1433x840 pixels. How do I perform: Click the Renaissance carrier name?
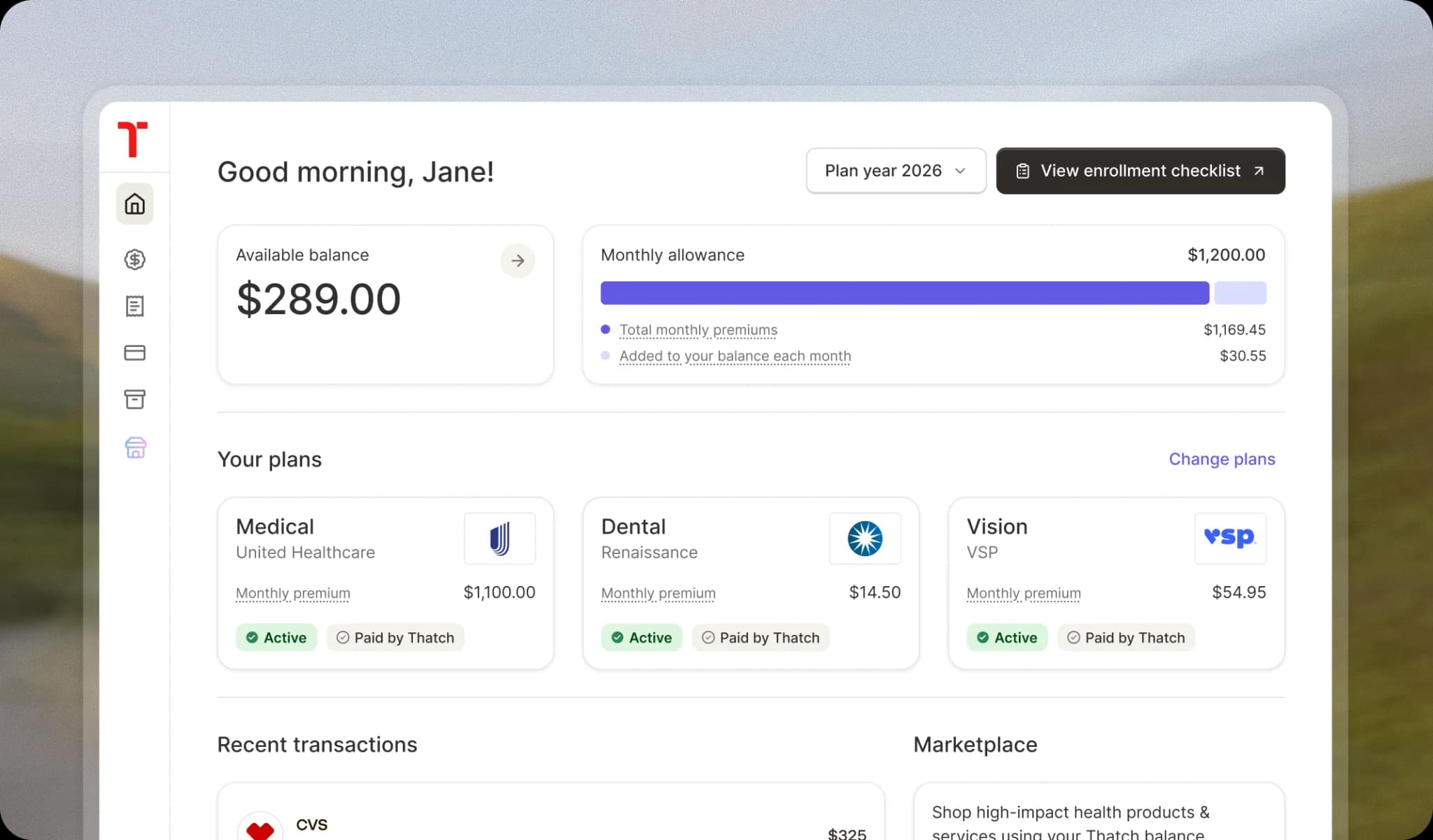pos(649,552)
